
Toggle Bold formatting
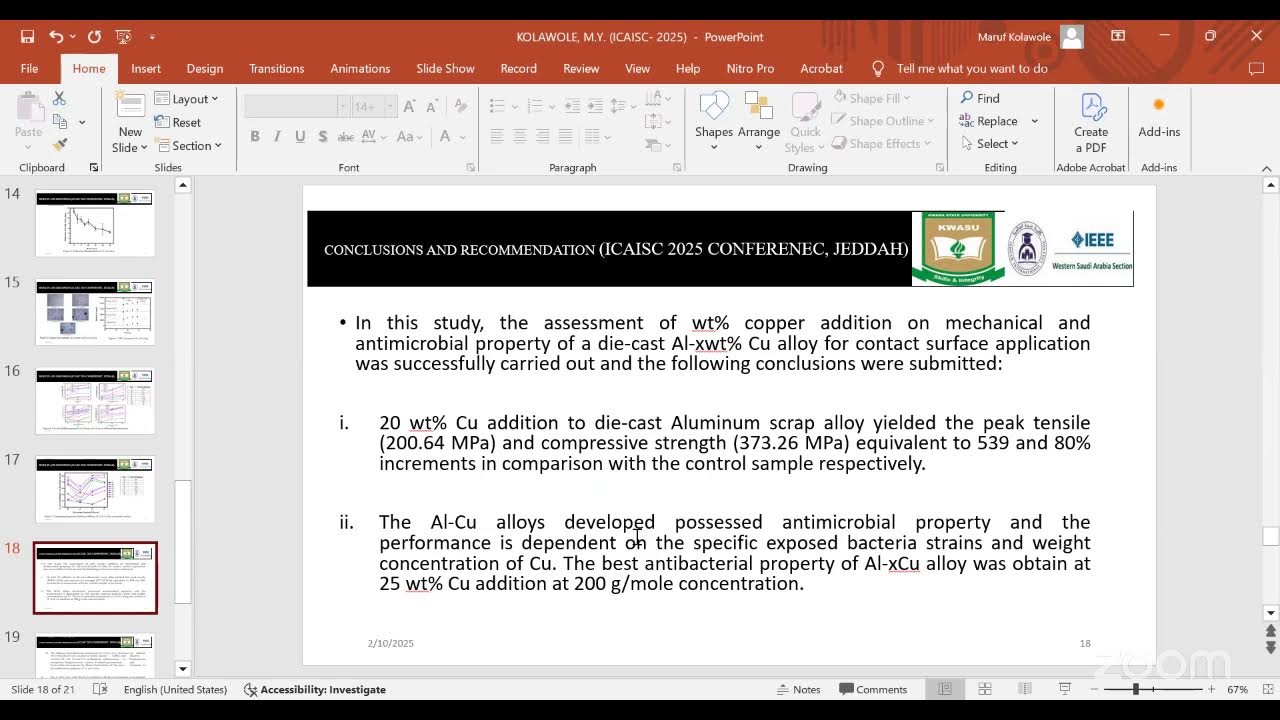[x=255, y=137]
